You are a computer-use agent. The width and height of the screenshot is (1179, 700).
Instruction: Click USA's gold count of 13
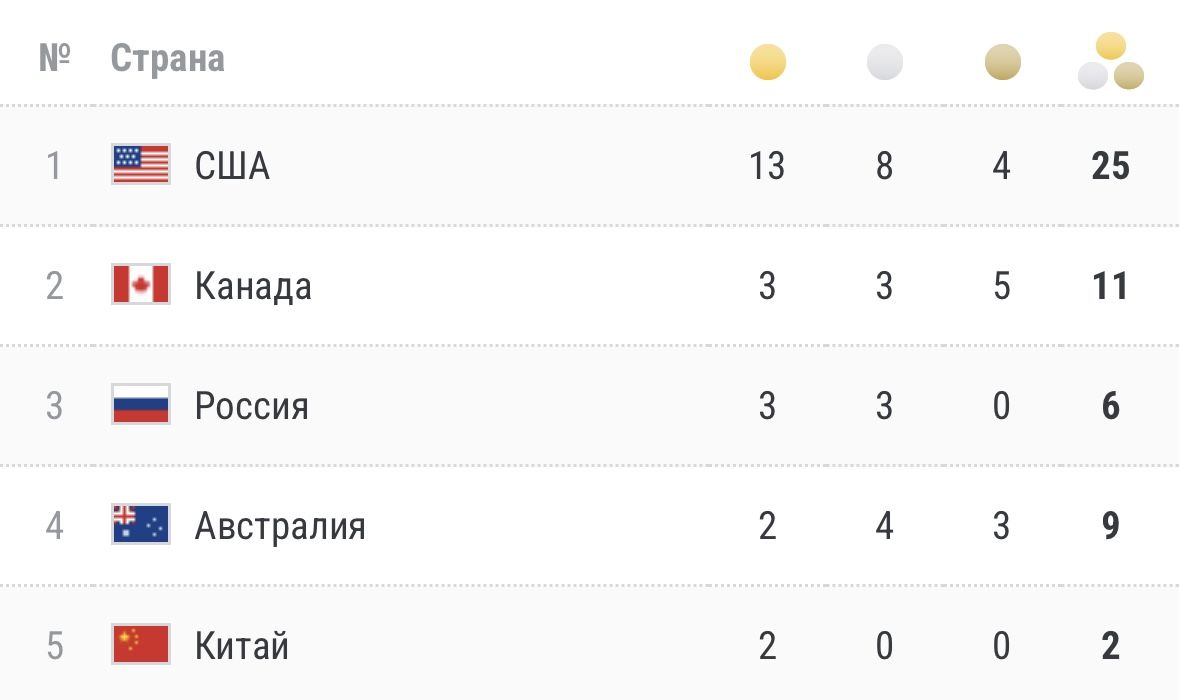point(767,166)
